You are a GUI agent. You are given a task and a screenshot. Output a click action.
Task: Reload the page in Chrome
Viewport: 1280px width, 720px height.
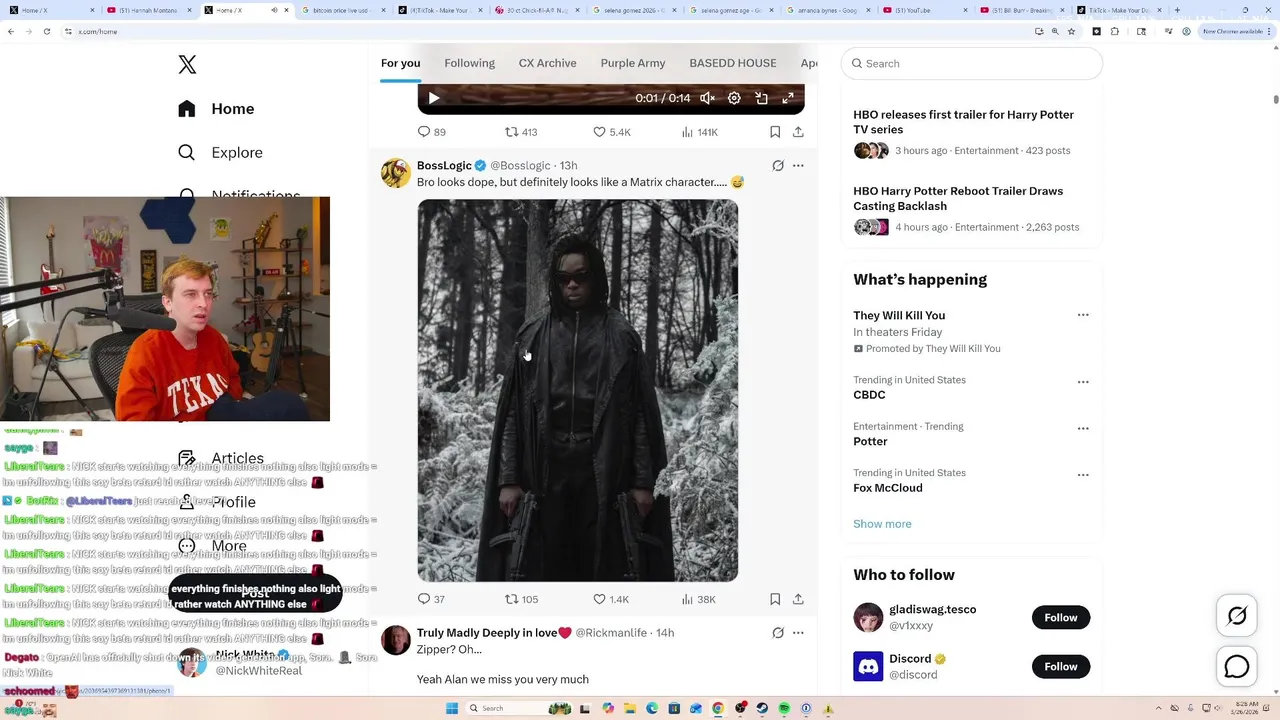point(48,31)
